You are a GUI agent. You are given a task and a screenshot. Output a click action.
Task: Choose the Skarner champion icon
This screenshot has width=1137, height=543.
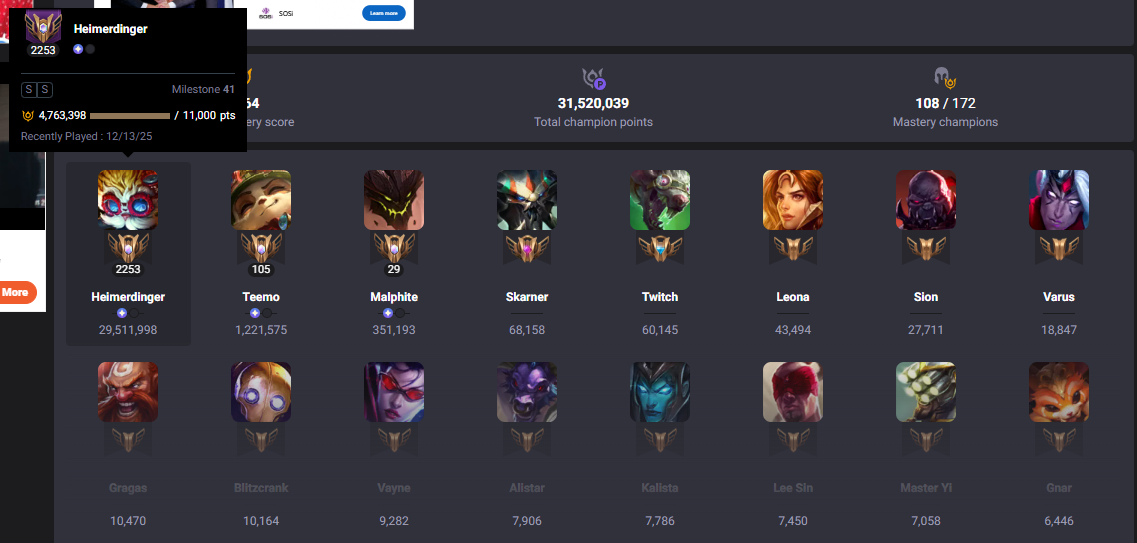[527, 200]
